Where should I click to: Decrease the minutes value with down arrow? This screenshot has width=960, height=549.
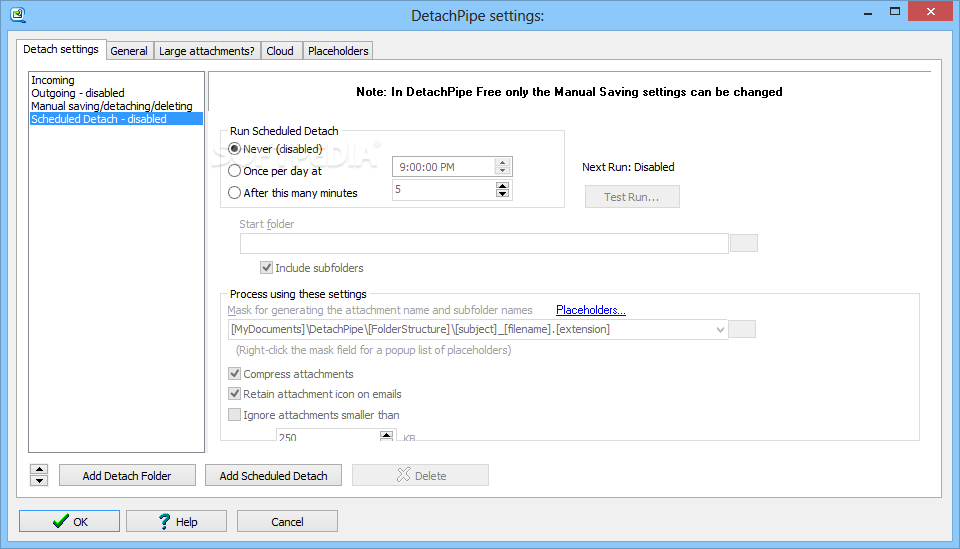tap(502, 194)
